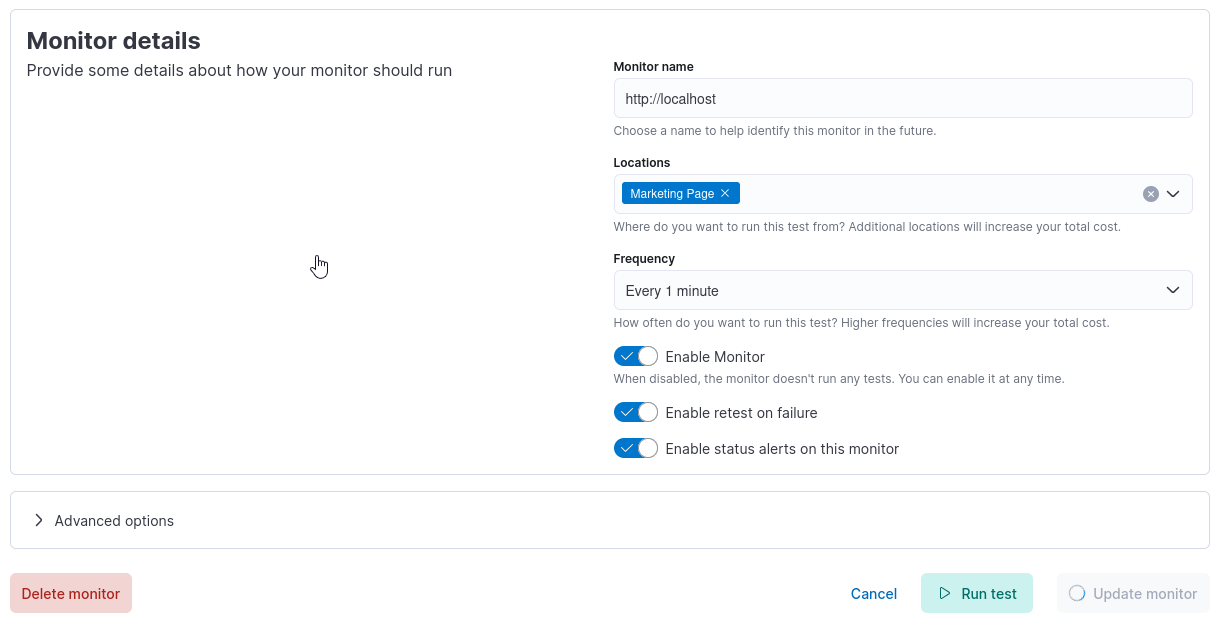Click the Cancel link
The width and height of the screenshot is (1216, 619).
[874, 593]
